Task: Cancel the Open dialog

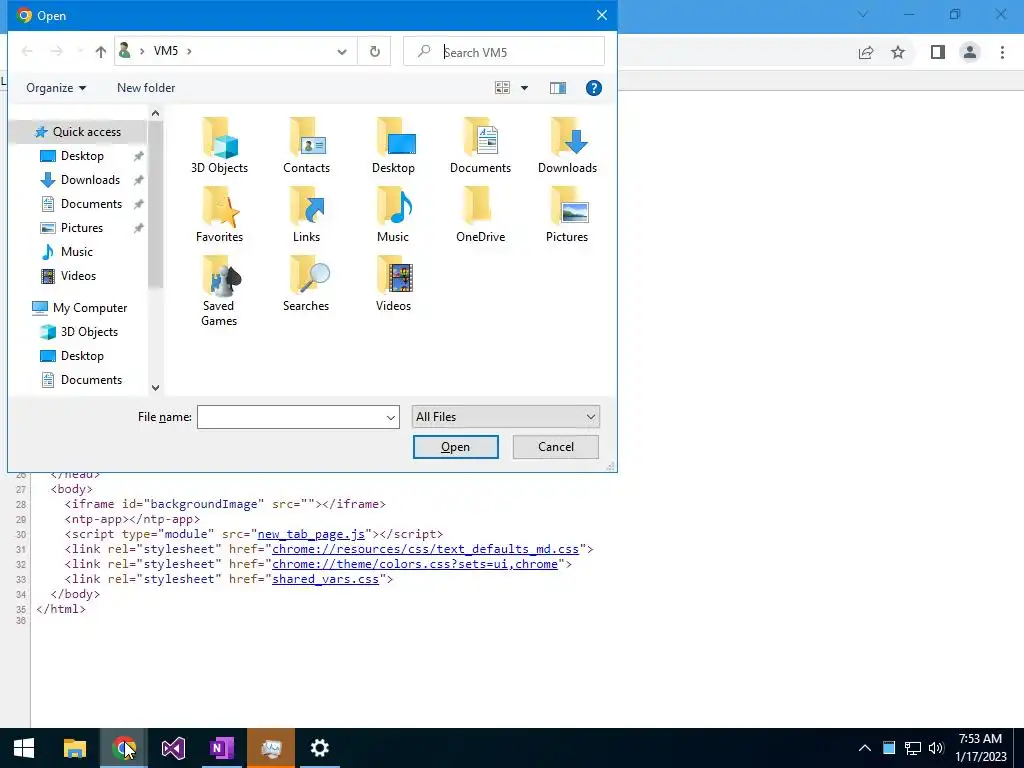Action: [556, 447]
